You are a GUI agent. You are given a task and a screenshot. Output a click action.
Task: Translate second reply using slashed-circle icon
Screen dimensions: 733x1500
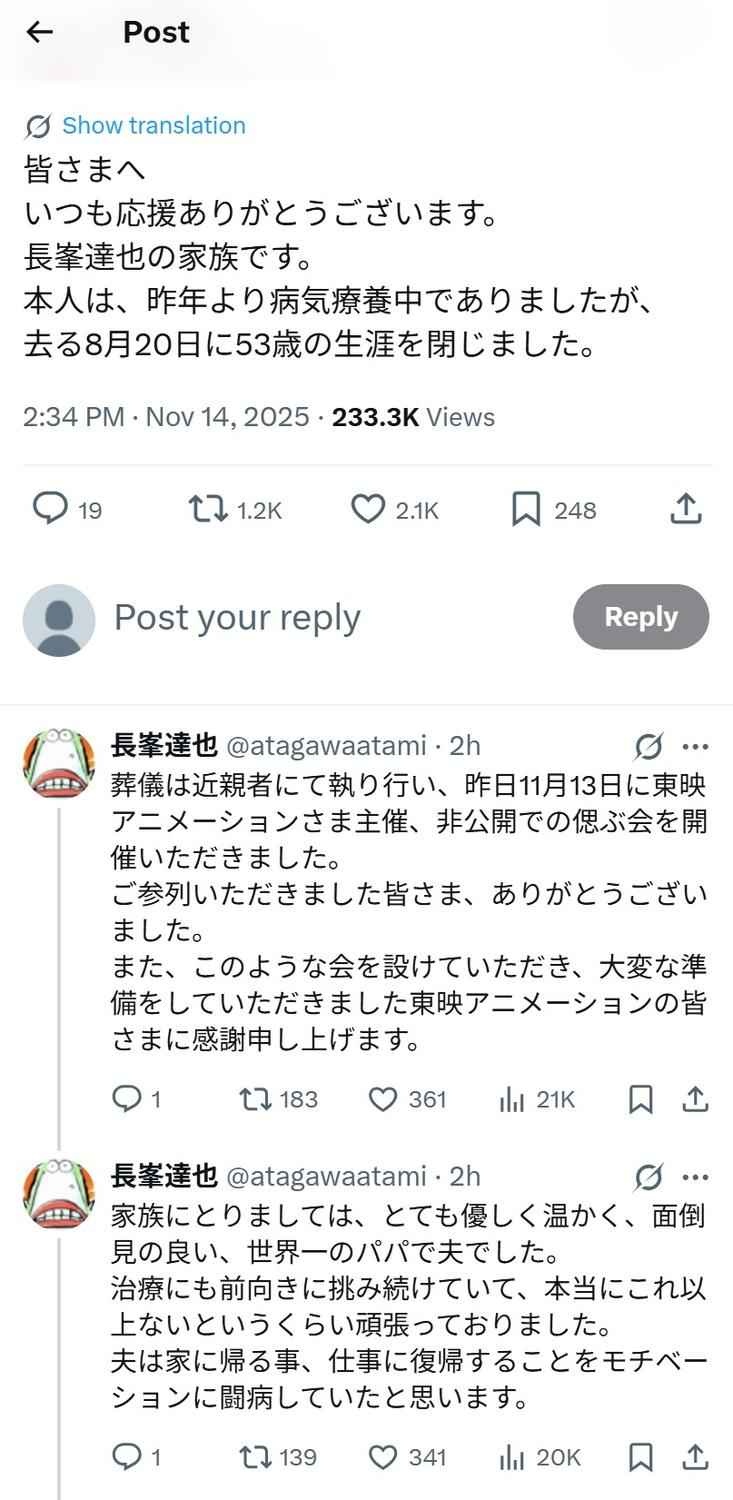649,1176
